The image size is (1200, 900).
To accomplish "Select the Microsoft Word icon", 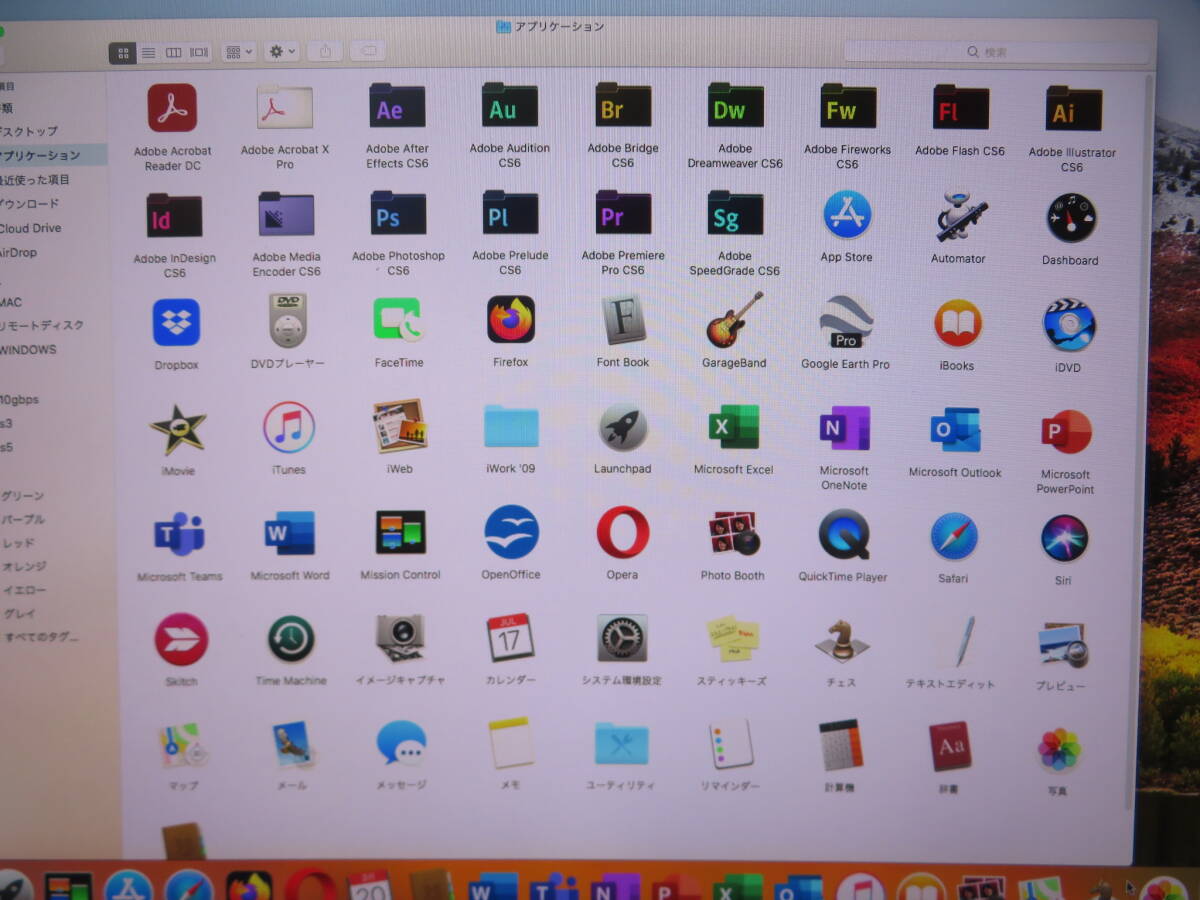I will pyautogui.click(x=290, y=533).
